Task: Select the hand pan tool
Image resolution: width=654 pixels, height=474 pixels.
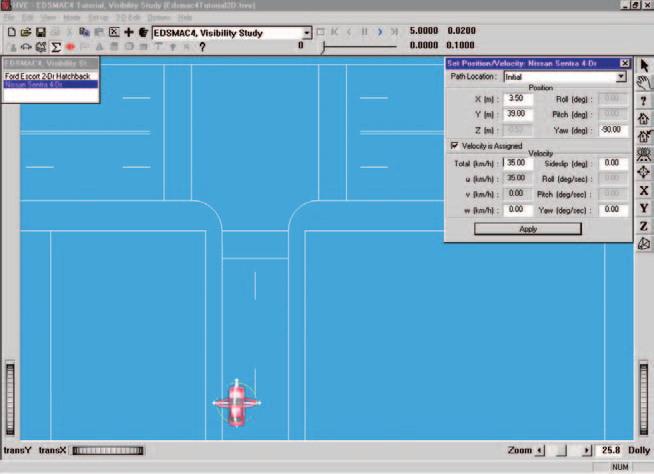Action: (x=644, y=83)
